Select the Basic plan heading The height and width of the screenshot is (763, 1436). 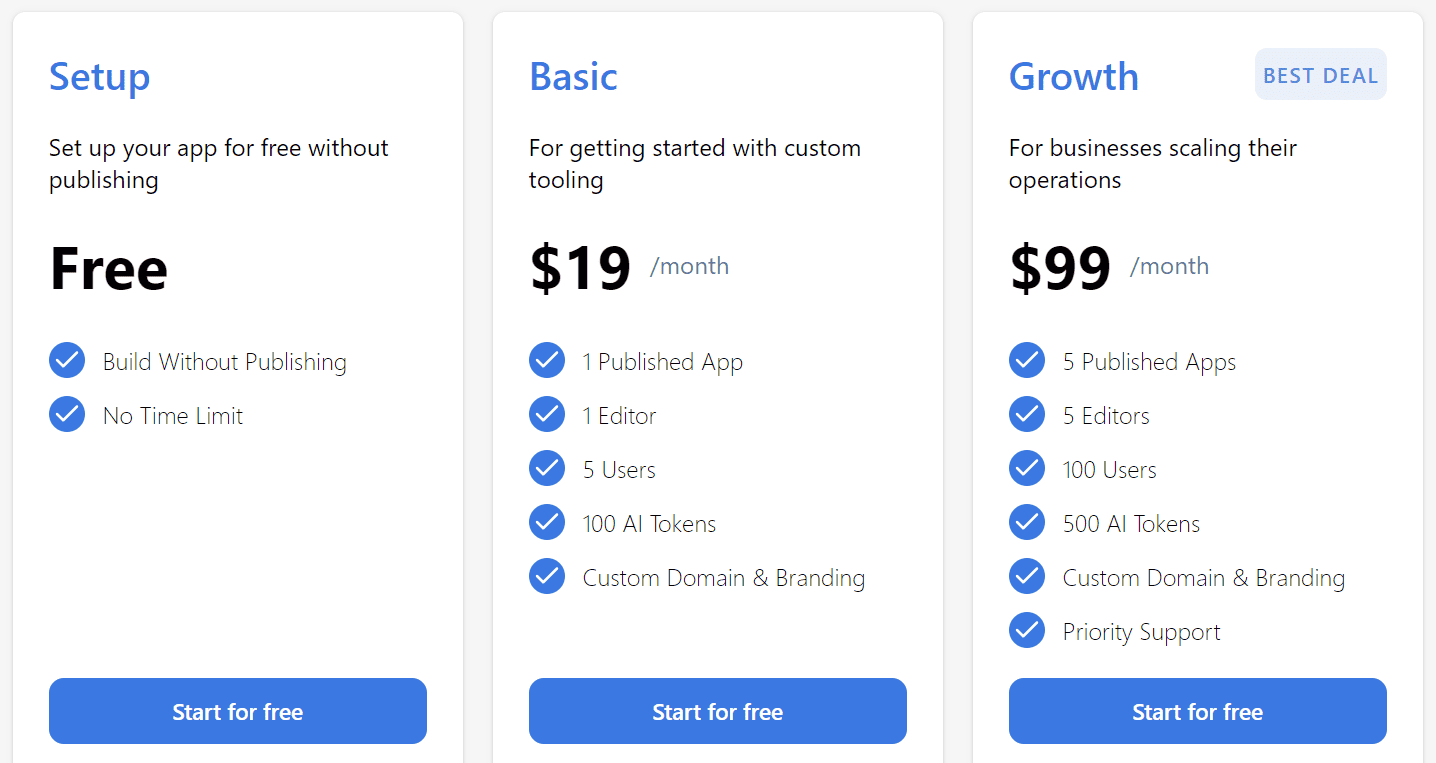point(573,77)
